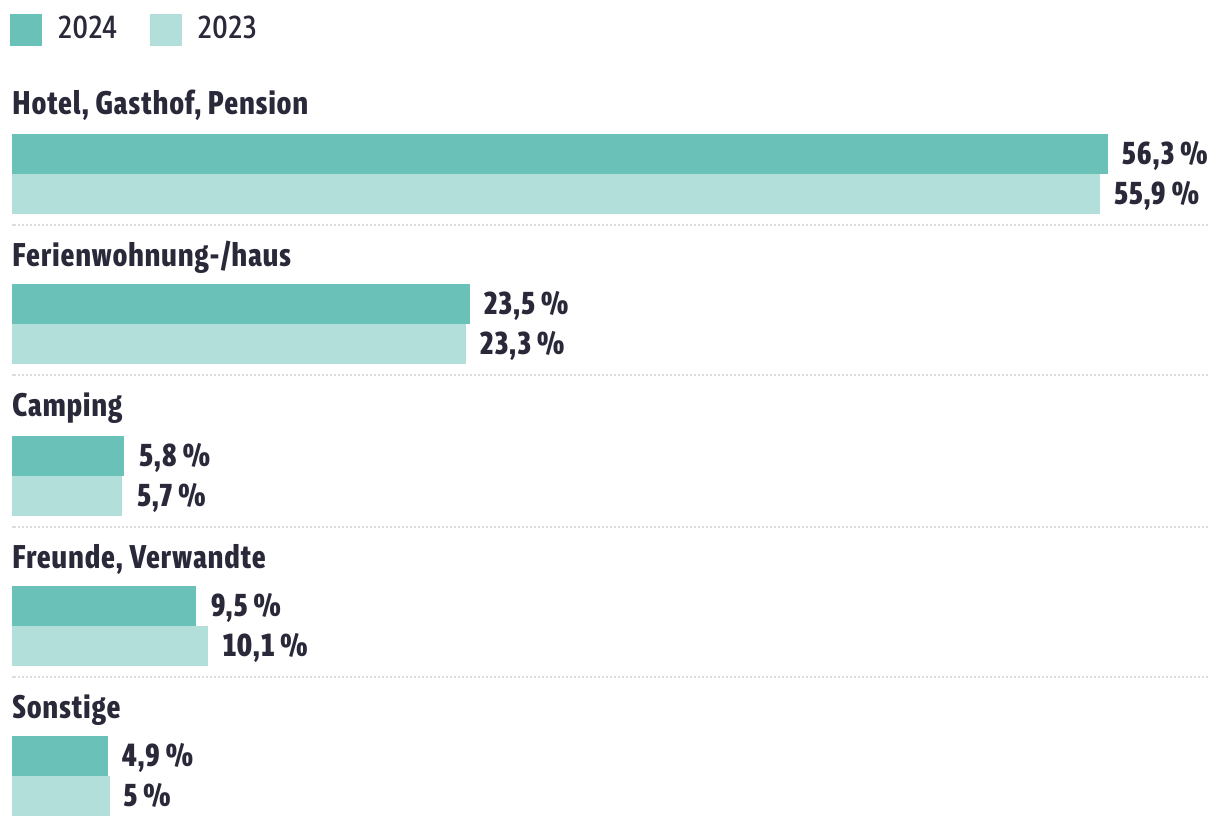1220x828 pixels.
Task: Click the Camping category heading
Action: click(x=67, y=406)
